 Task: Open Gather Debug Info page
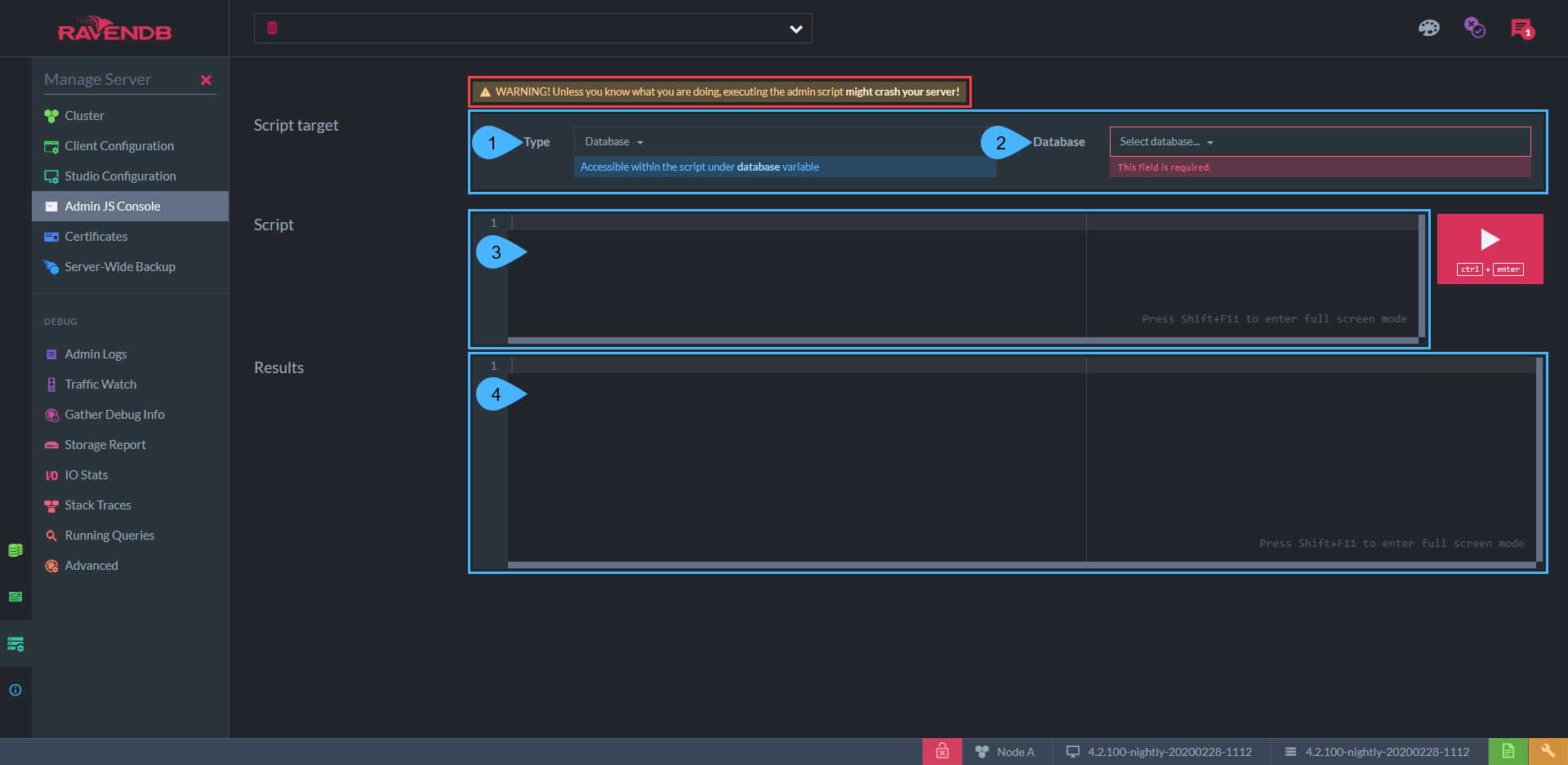point(130,415)
